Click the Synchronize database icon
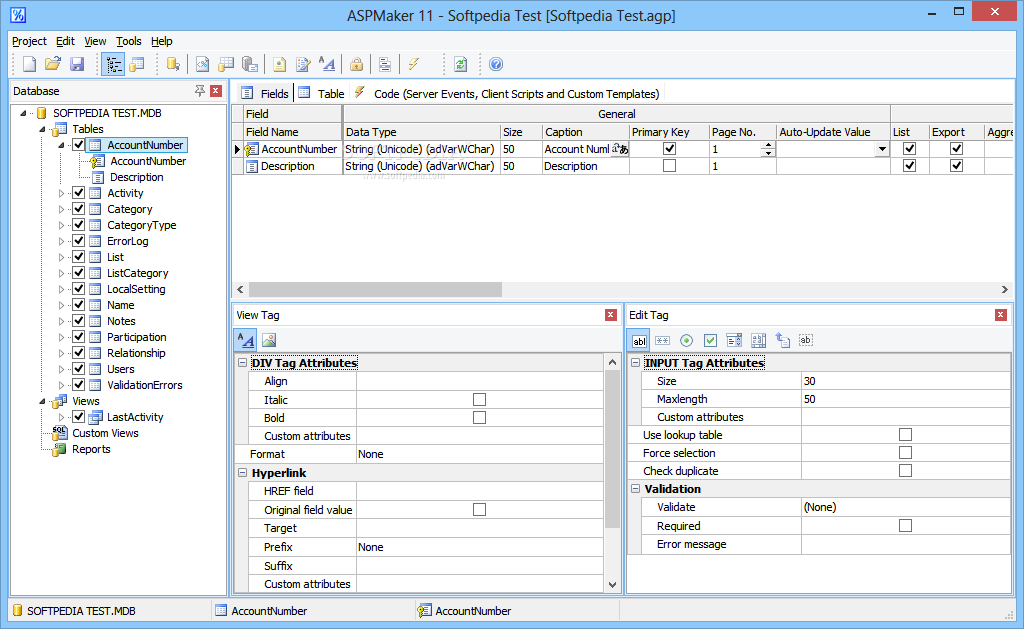1024x629 pixels. [173, 64]
